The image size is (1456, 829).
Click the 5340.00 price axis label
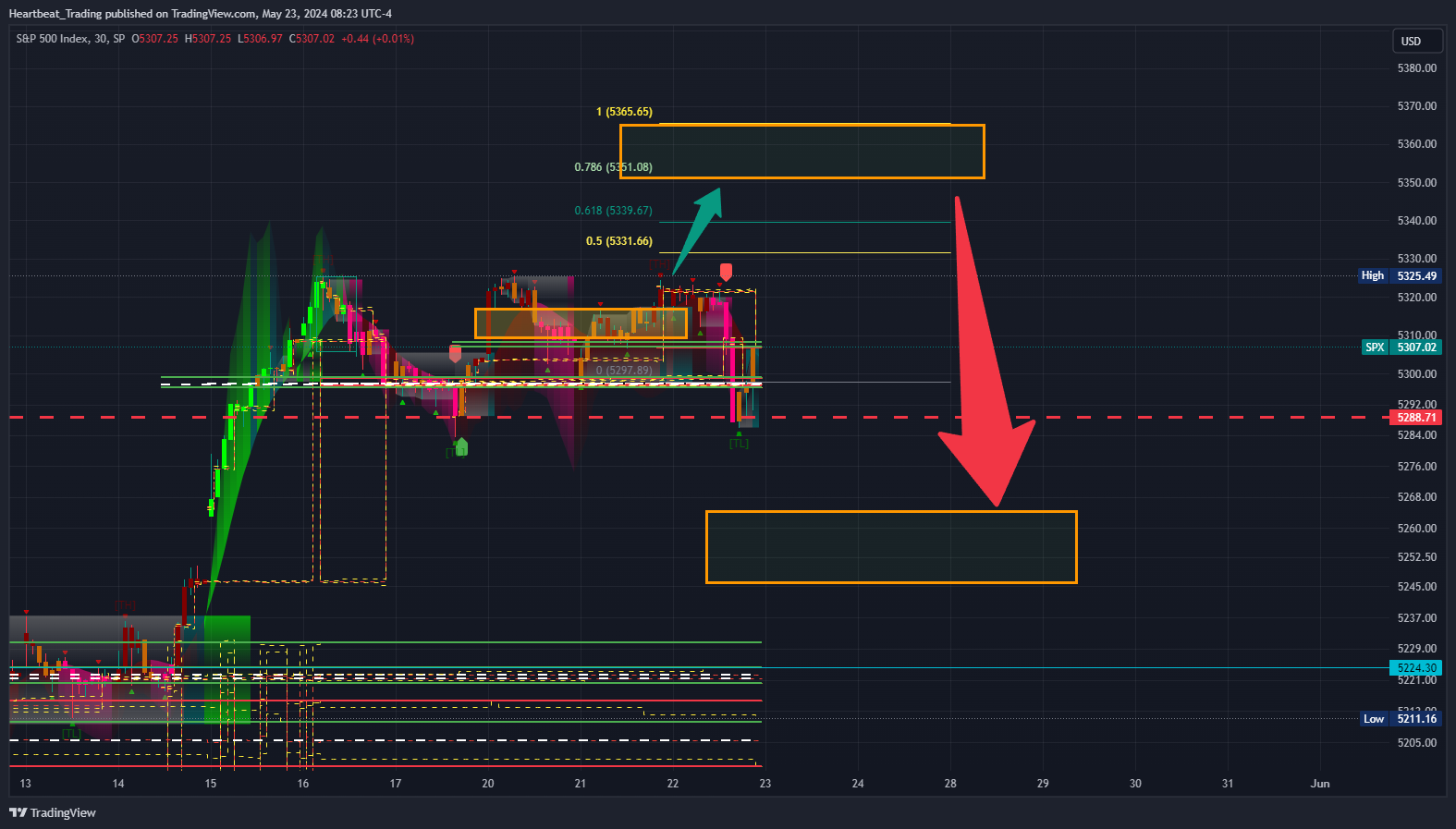tap(1417, 221)
